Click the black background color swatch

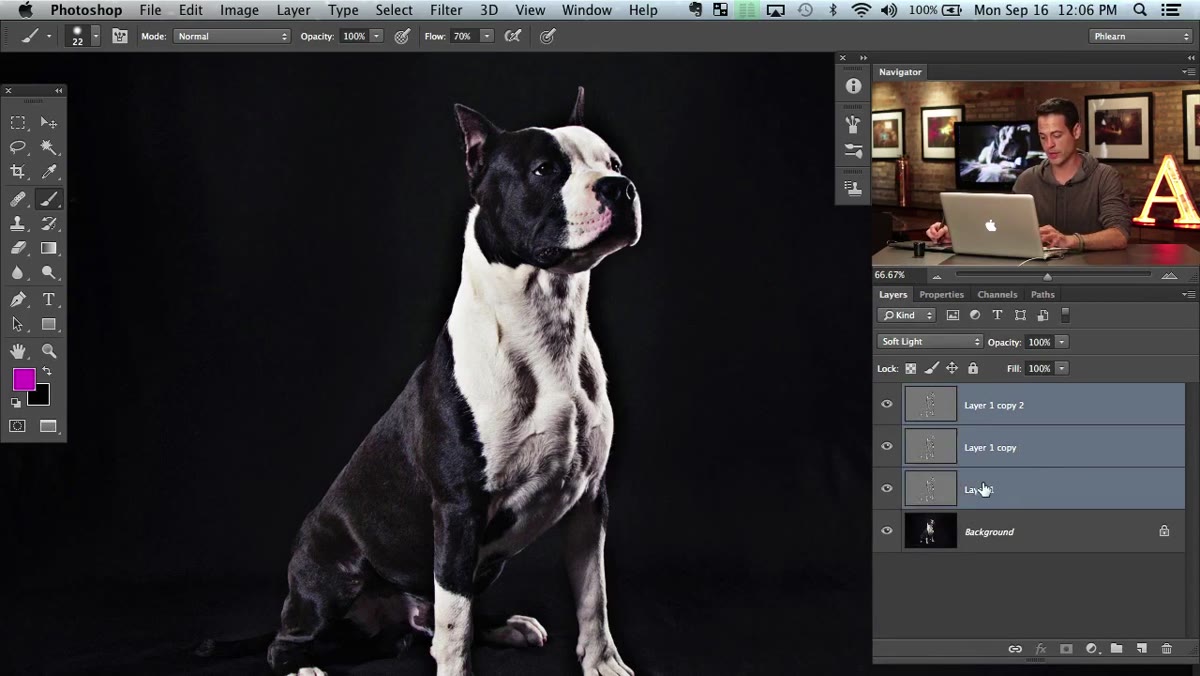tap(40, 397)
